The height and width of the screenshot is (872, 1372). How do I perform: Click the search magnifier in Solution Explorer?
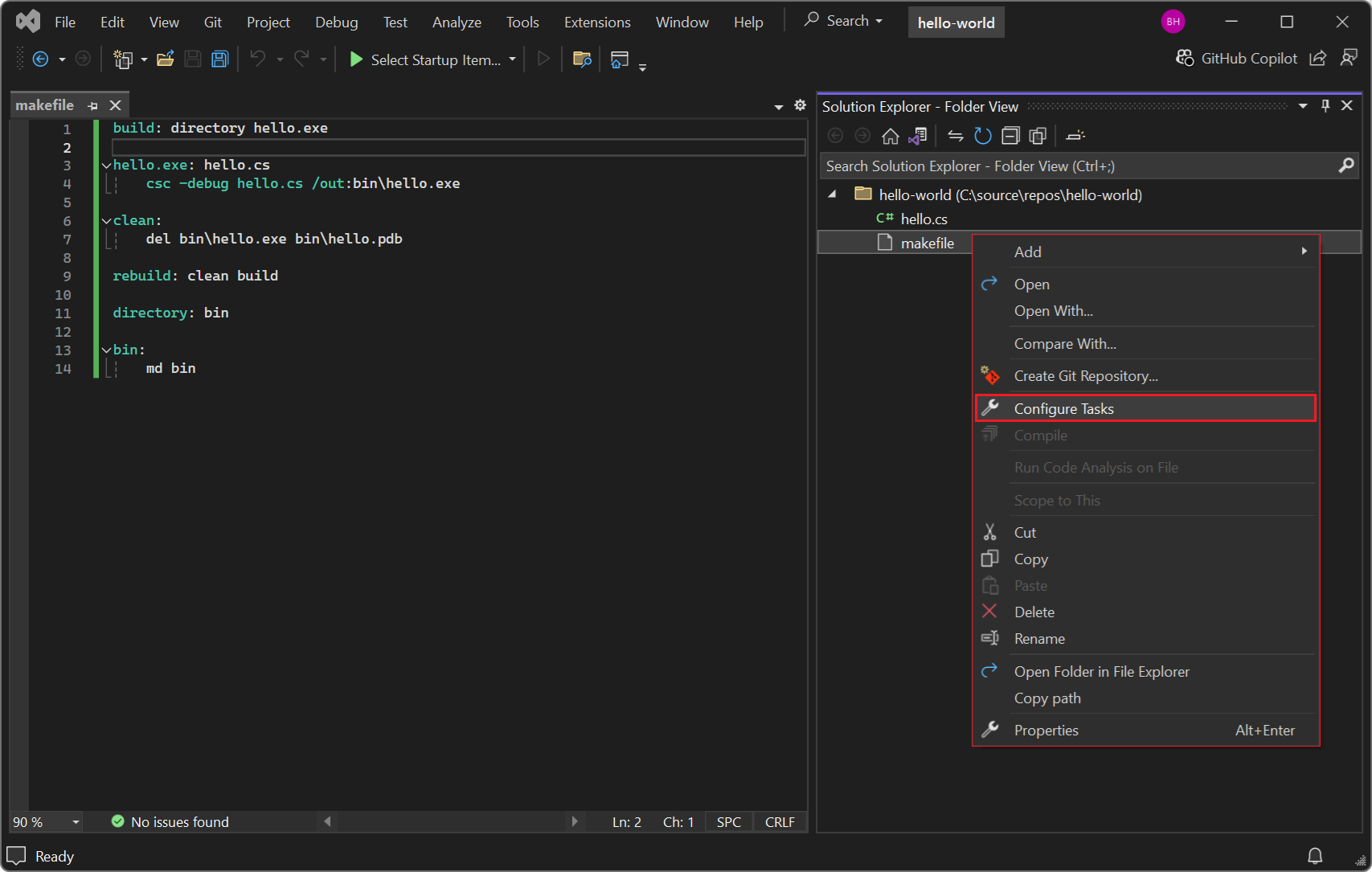(1346, 166)
